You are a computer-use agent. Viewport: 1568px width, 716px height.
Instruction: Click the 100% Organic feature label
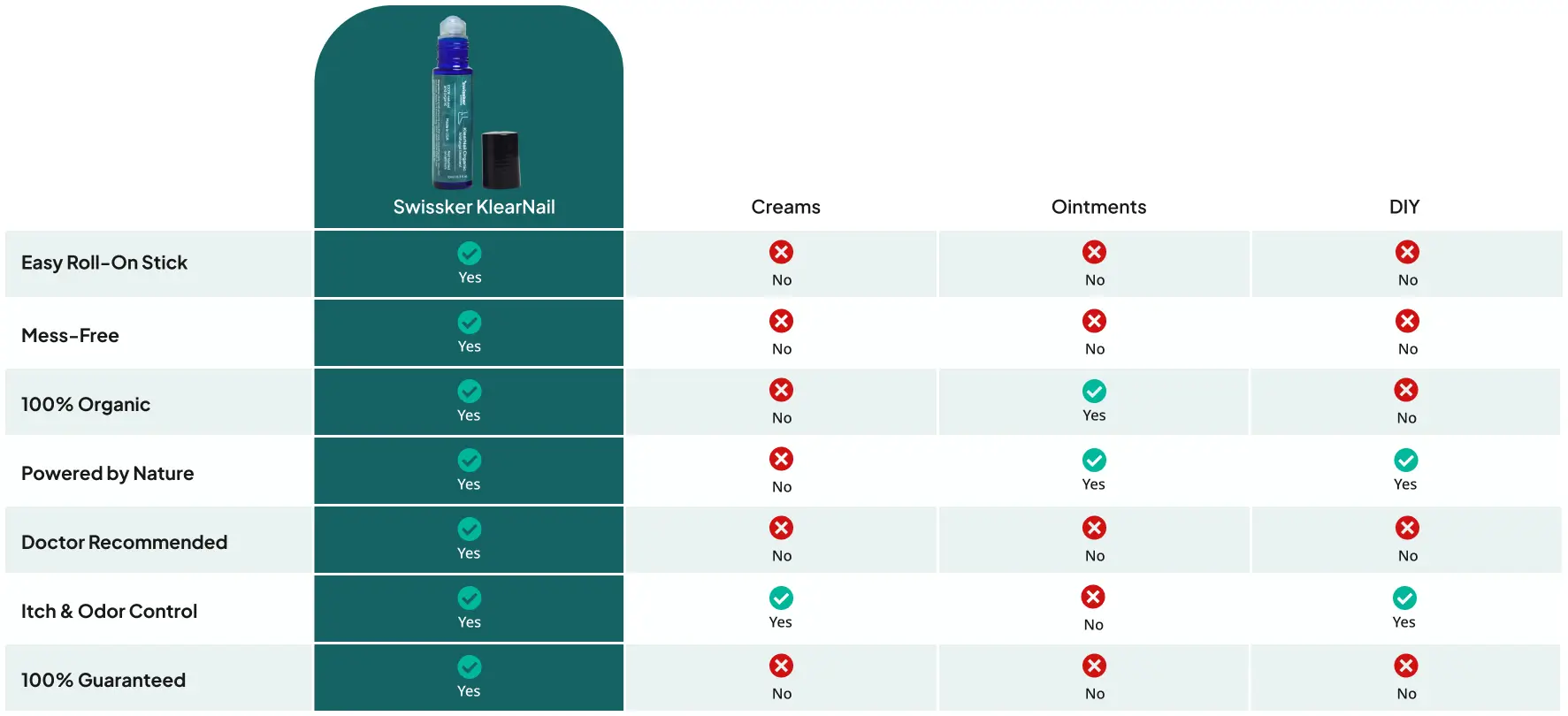(x=86, y=404)
